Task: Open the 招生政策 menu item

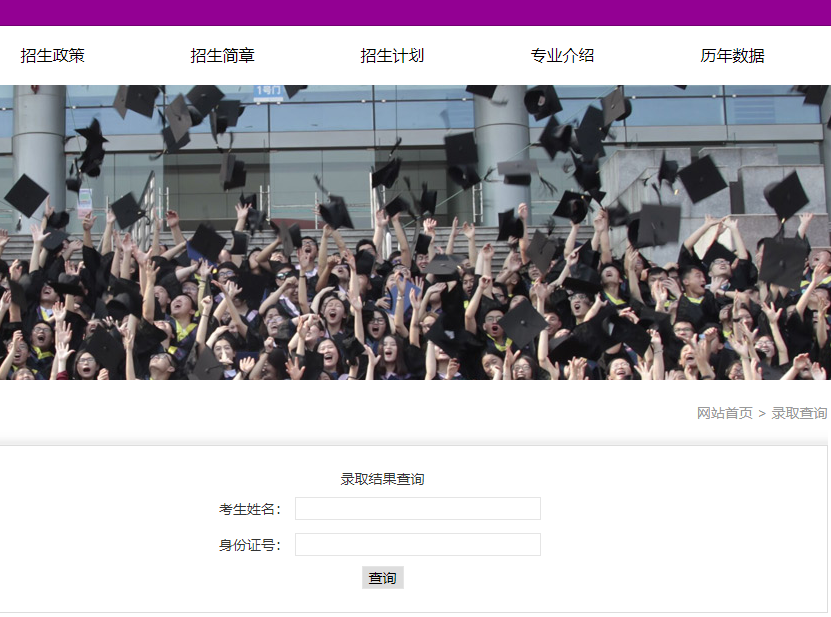Action: point(53,56)
